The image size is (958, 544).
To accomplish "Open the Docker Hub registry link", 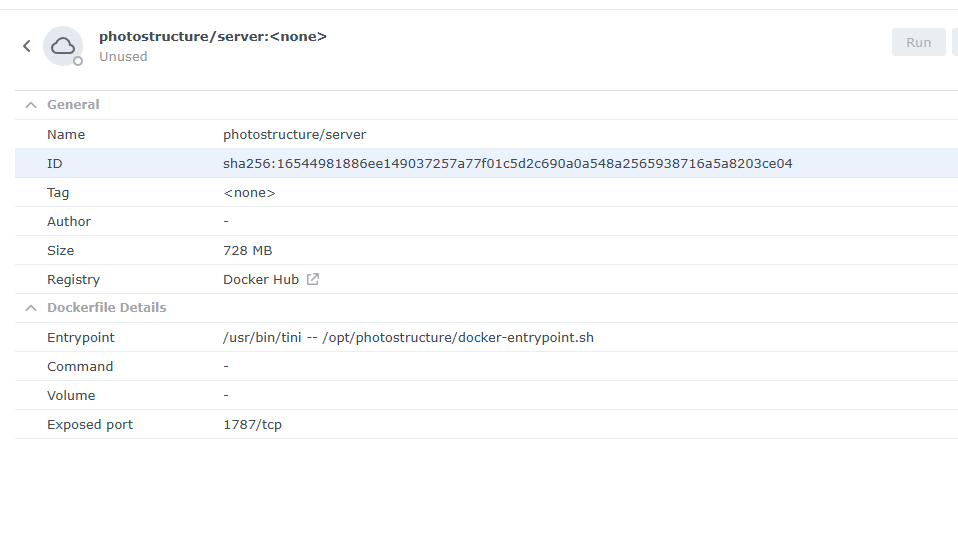I will pyautogui.click(x=260, y=280).
